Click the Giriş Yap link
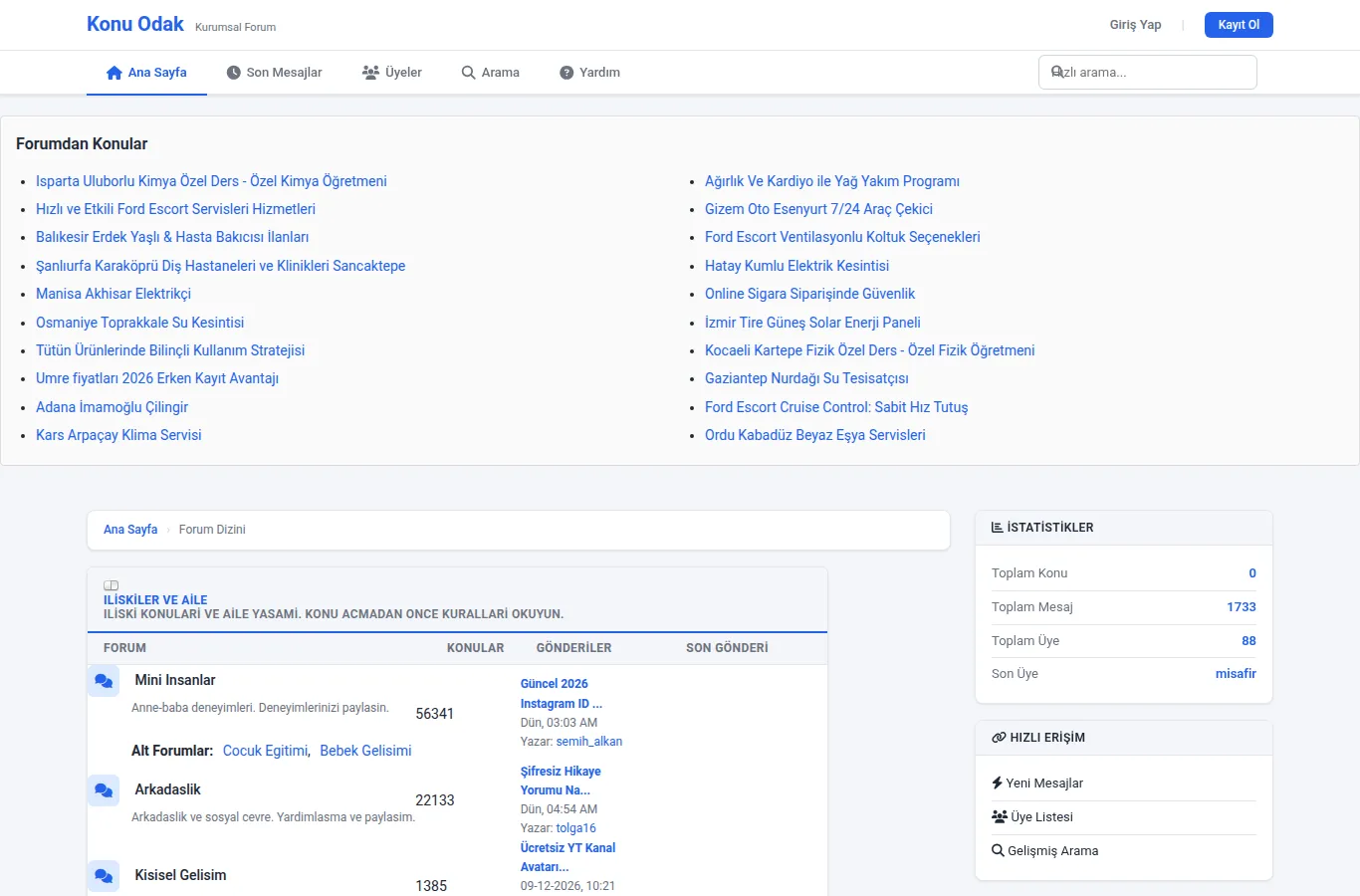The image size is (1360, 896). [x=1135, y=25]
